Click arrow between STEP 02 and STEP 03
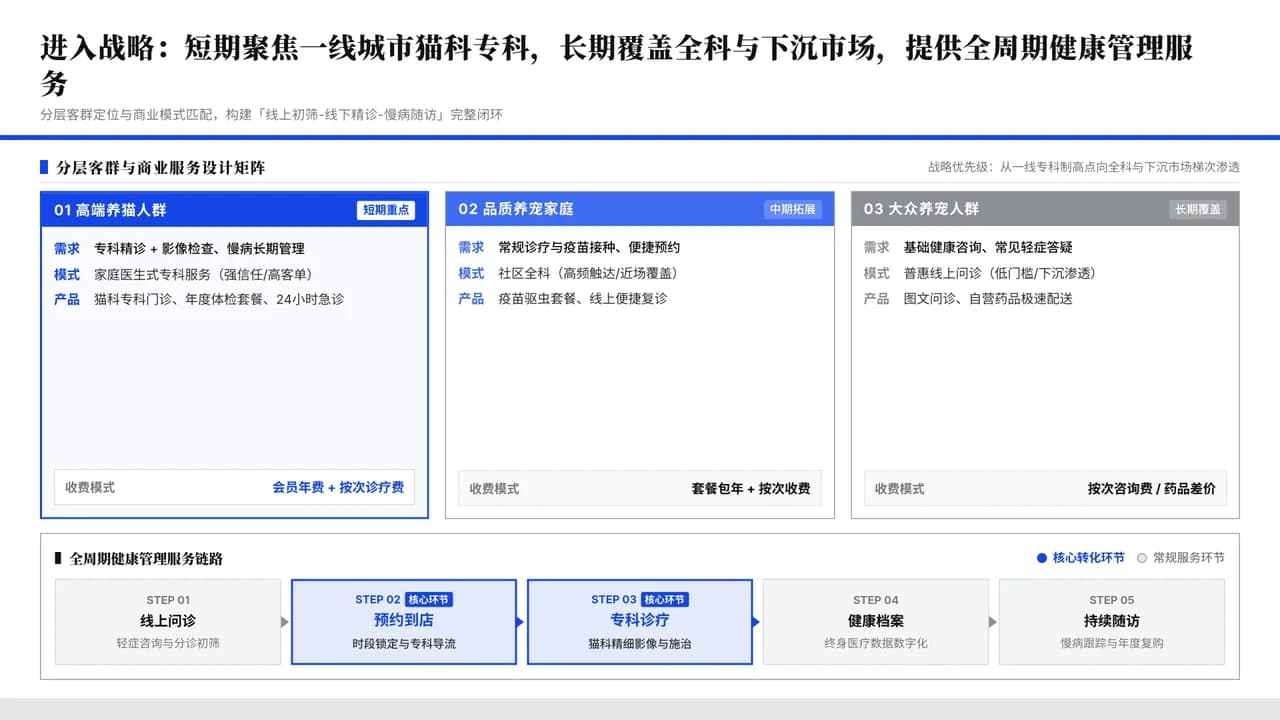This screenshot has width=1280, height=720. [520, 622]
